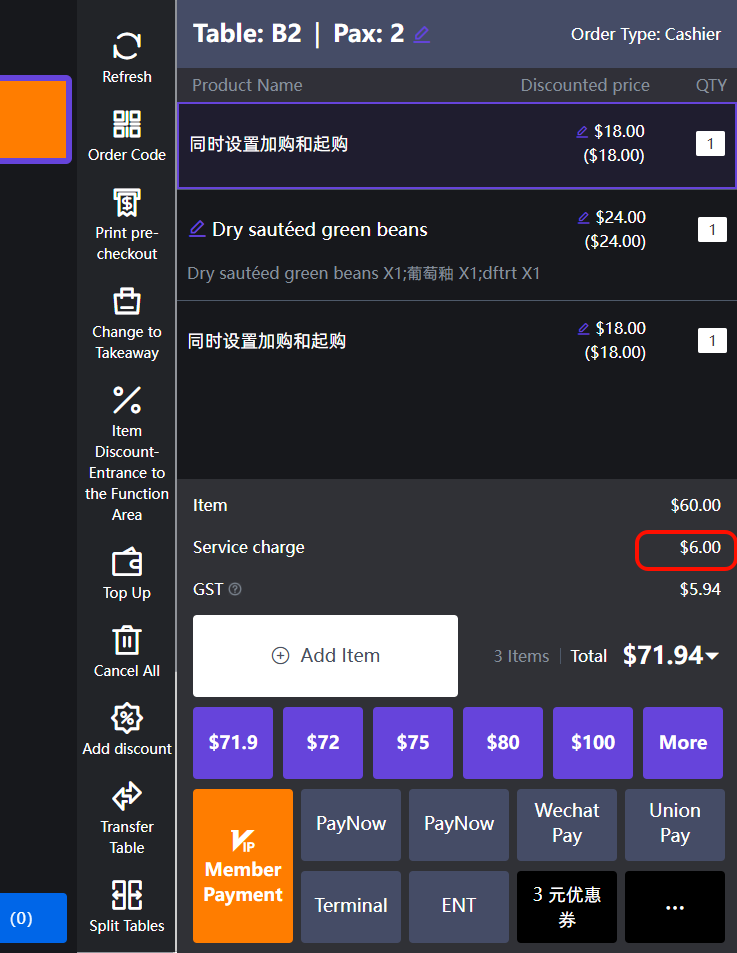Open More cash amount options
The height and width of the screenshot is (953, 737).
click(682, 743)
